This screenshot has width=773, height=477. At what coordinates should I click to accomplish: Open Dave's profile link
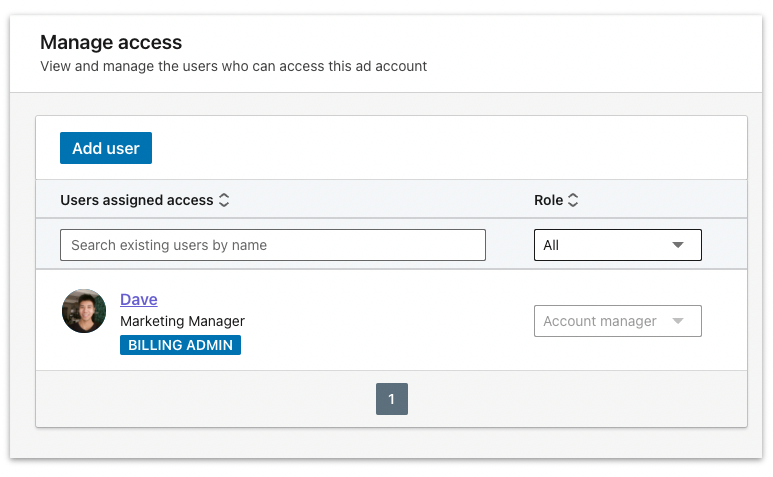[138, 299]
